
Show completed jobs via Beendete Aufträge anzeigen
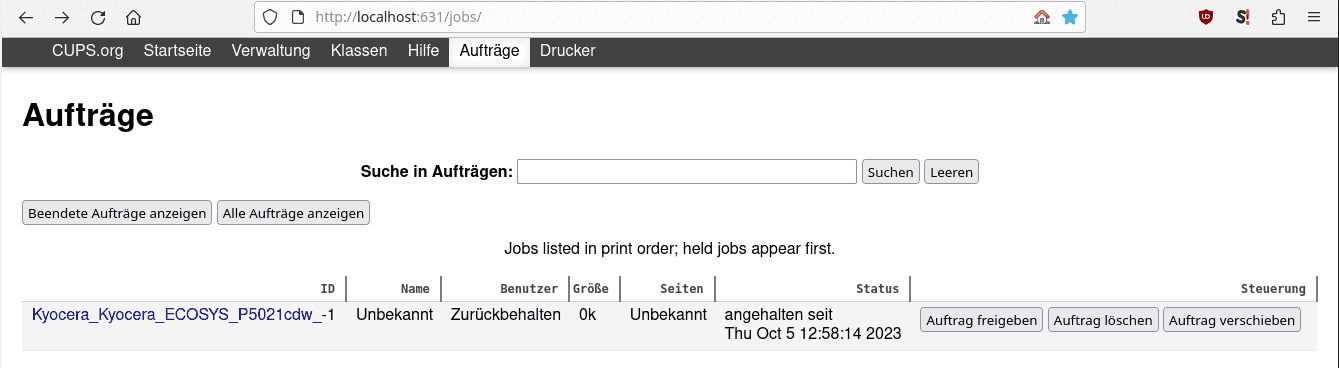coord(118,213)
